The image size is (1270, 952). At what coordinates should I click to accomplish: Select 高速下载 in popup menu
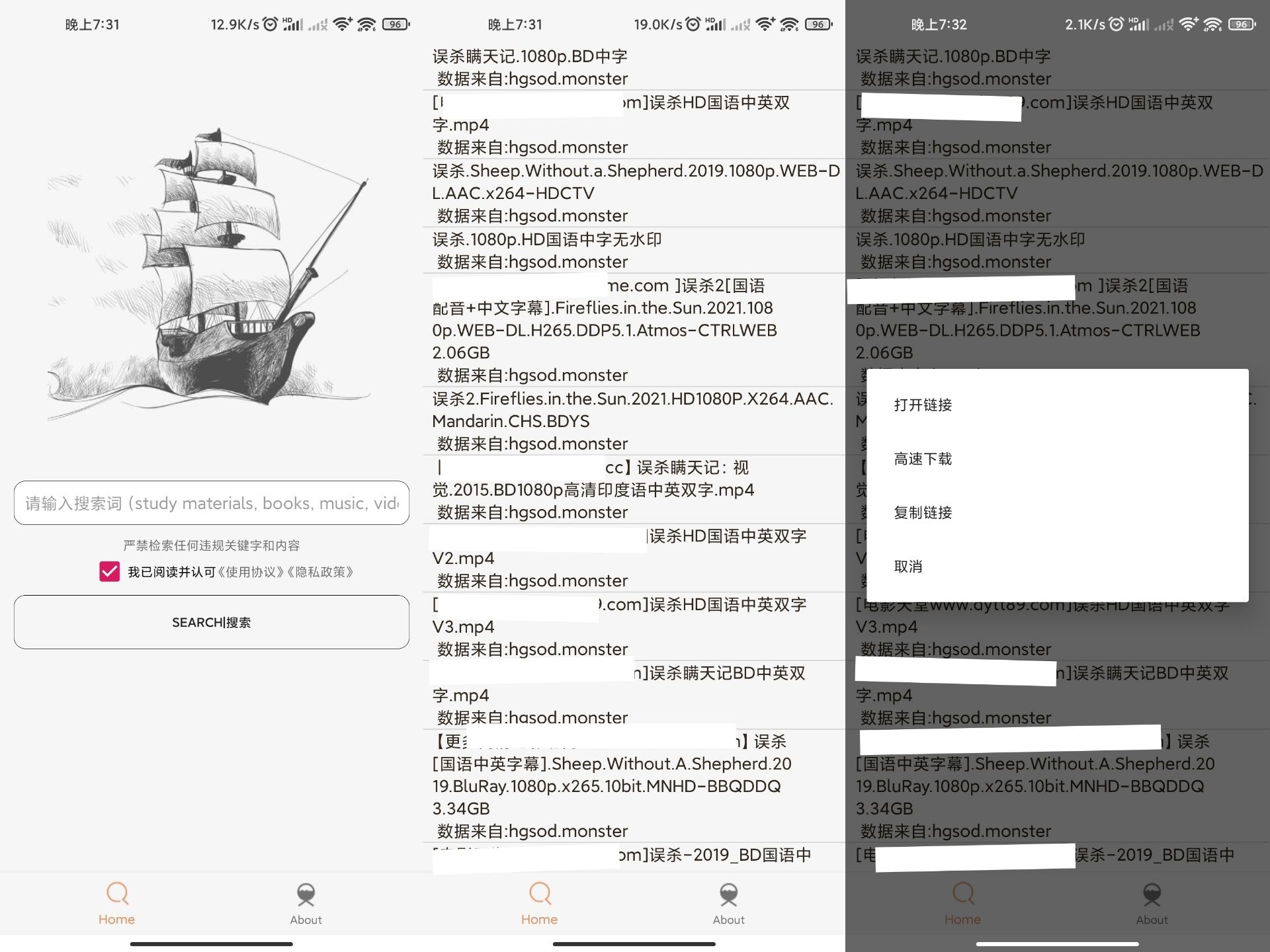tap(923, 459)
